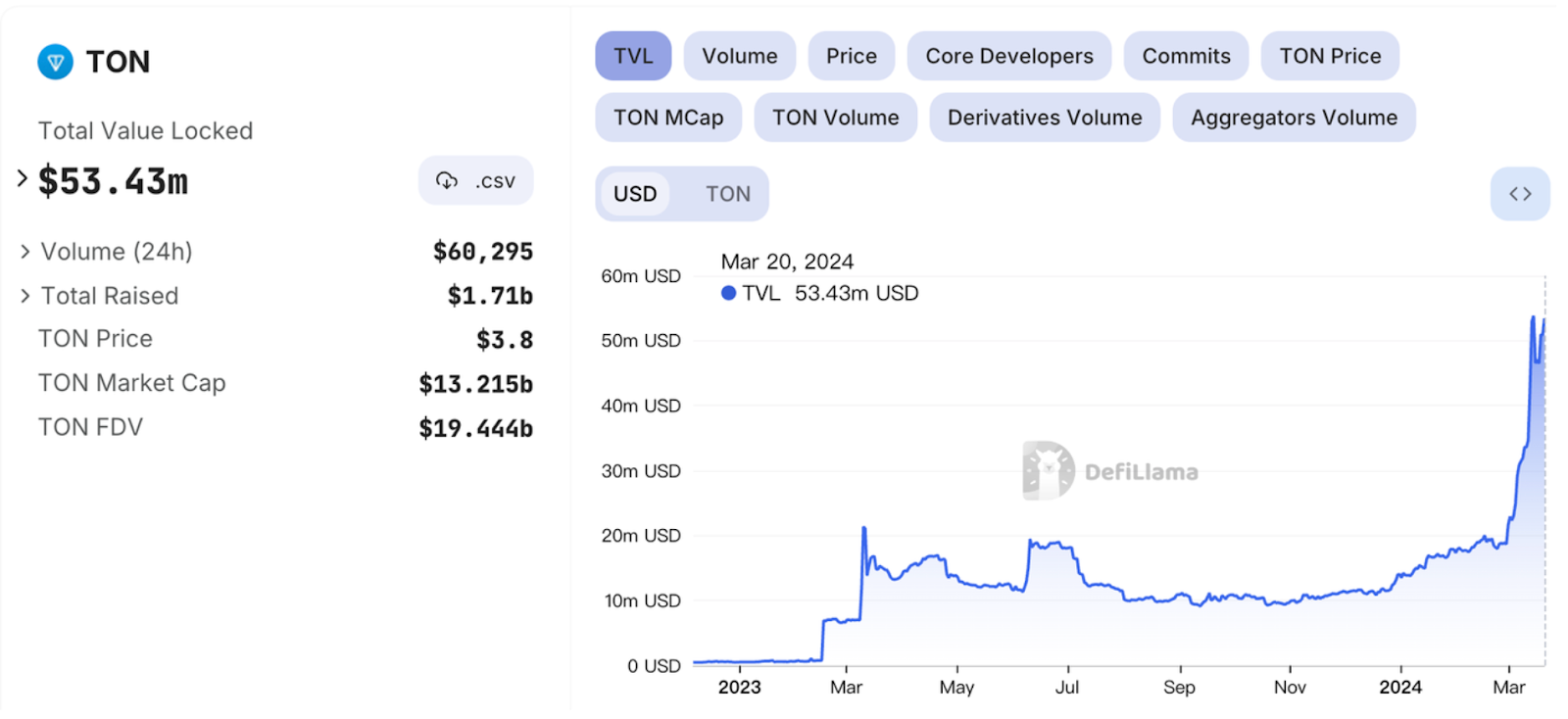Enable the Aggregators Volume metric

coord(1294,118)
